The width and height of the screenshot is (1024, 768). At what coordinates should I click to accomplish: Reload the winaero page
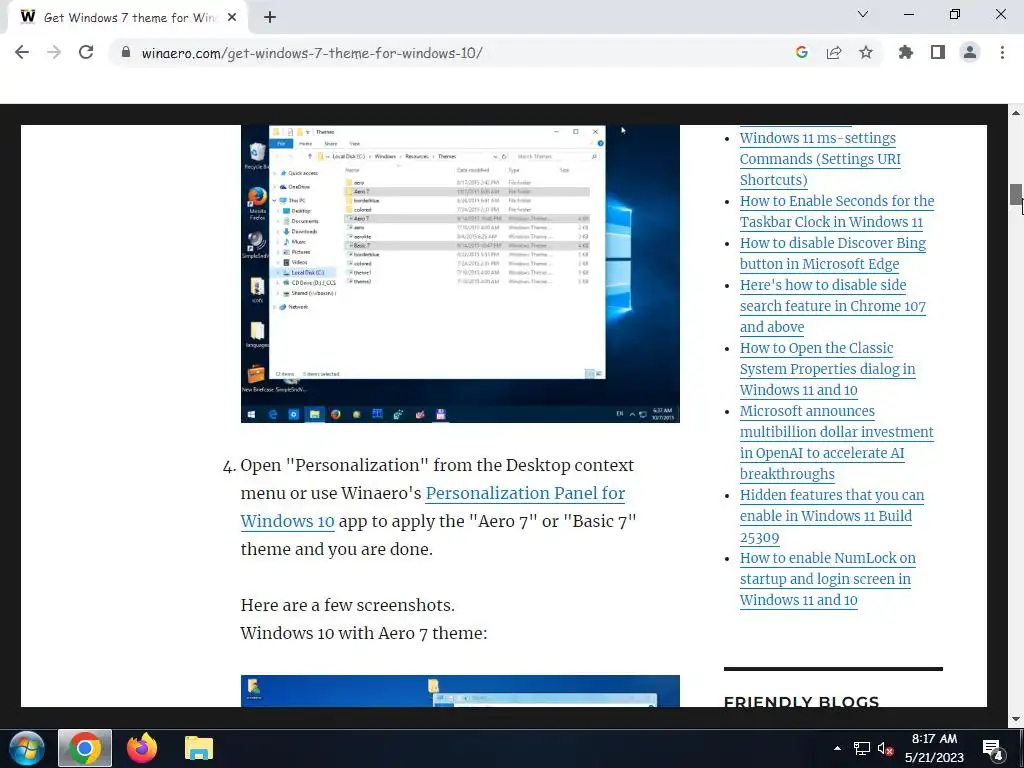pos(86,52)
